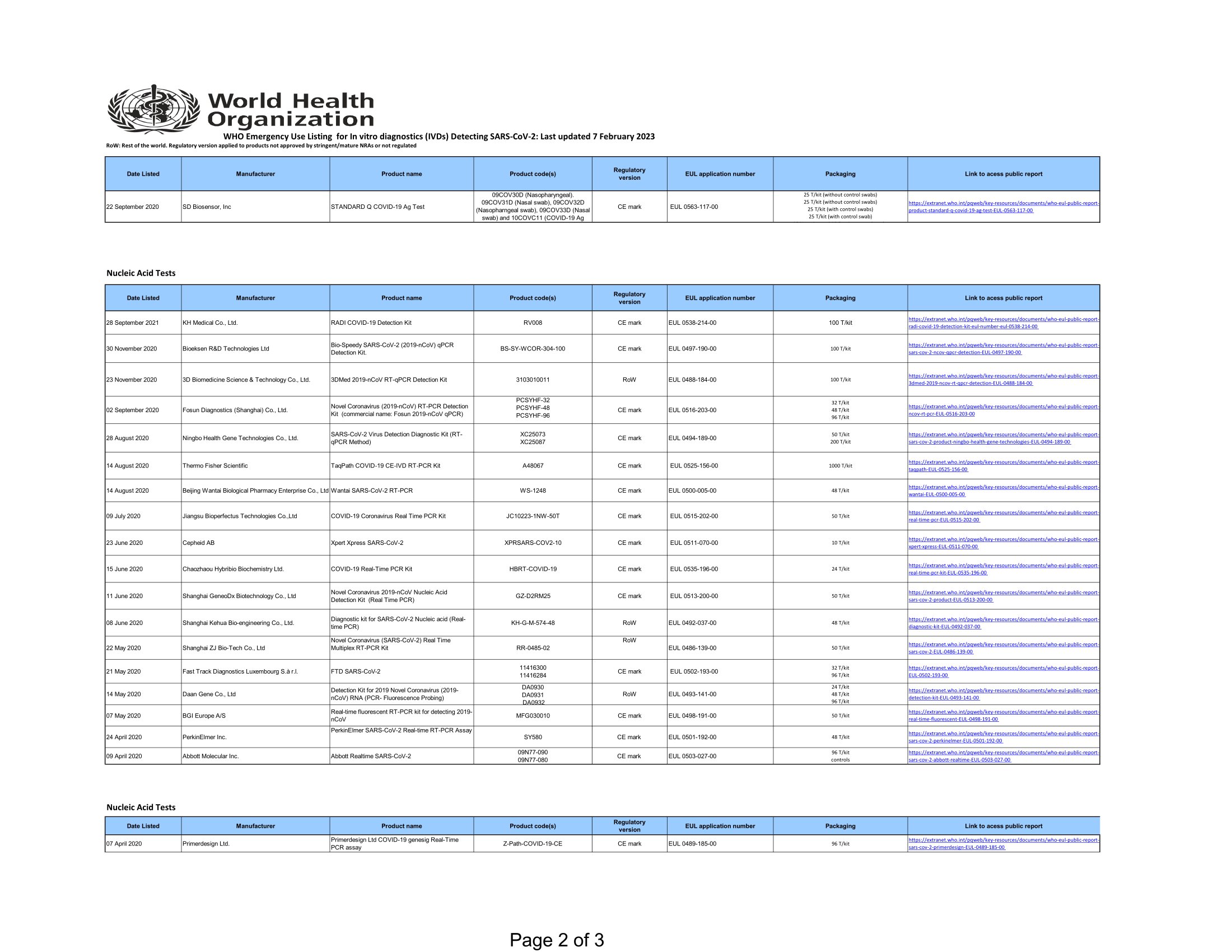Image resolution: width=1232 pixels, height=952 pixels.
Task: Select the 'KH Medical Co., Ltd.' manufacturer cell
Action: [x=255, y=323]
